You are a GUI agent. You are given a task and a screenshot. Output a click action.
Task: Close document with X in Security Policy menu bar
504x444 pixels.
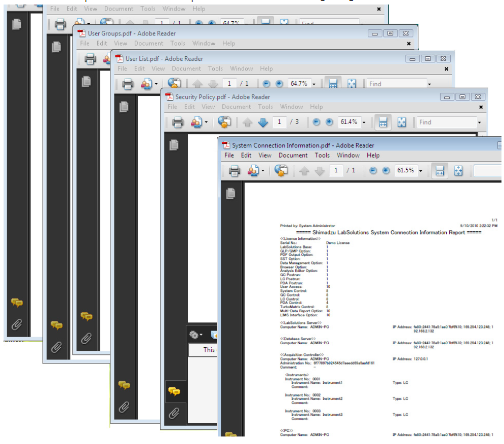481,107
